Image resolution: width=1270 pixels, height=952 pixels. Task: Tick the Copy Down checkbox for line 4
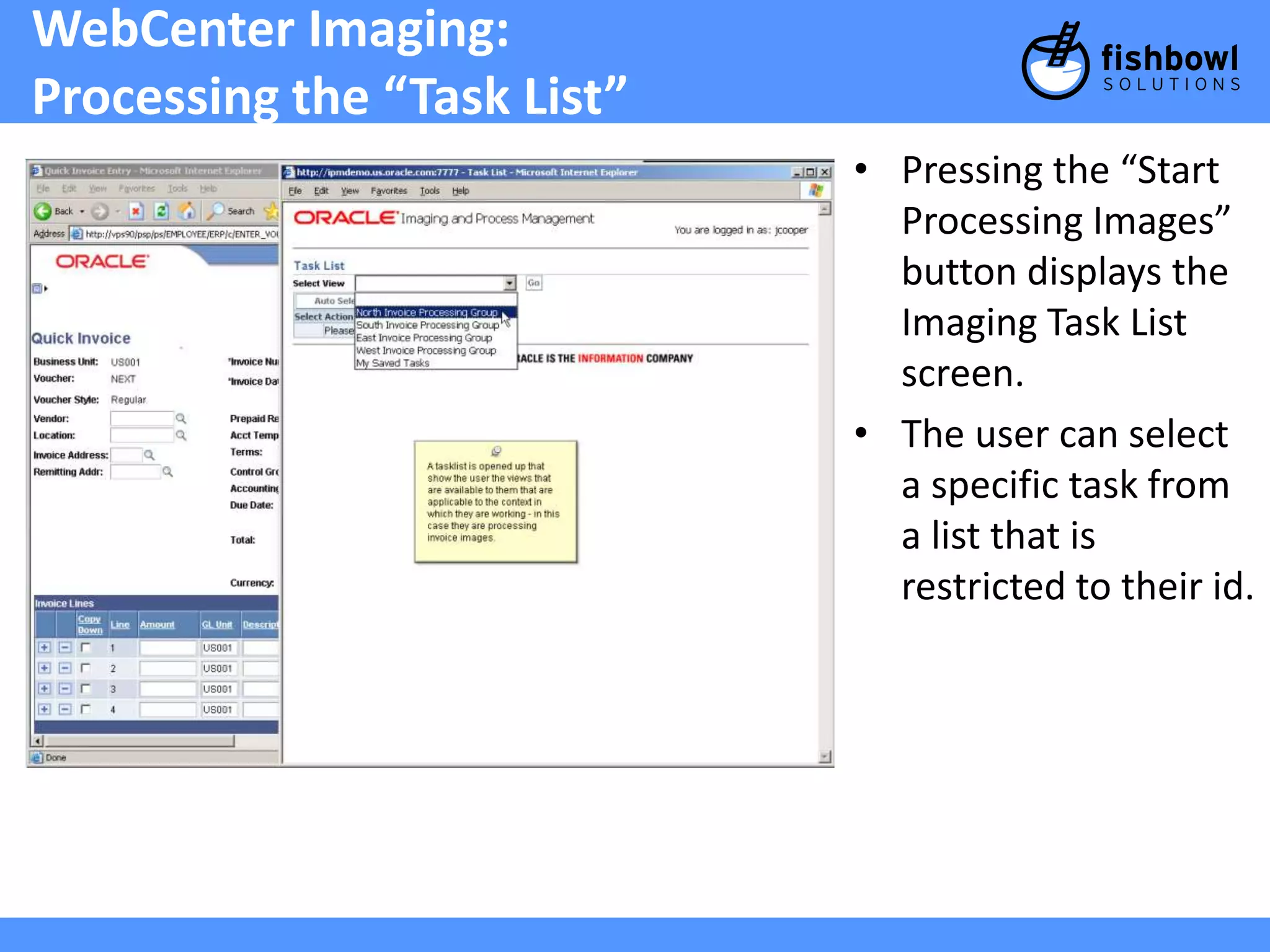86,709
